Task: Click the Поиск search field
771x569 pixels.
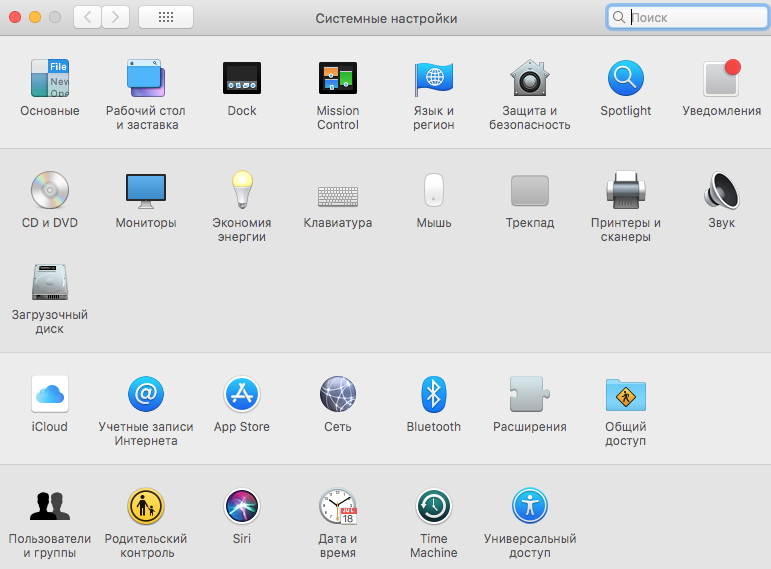Action: [x=688, y=18]
